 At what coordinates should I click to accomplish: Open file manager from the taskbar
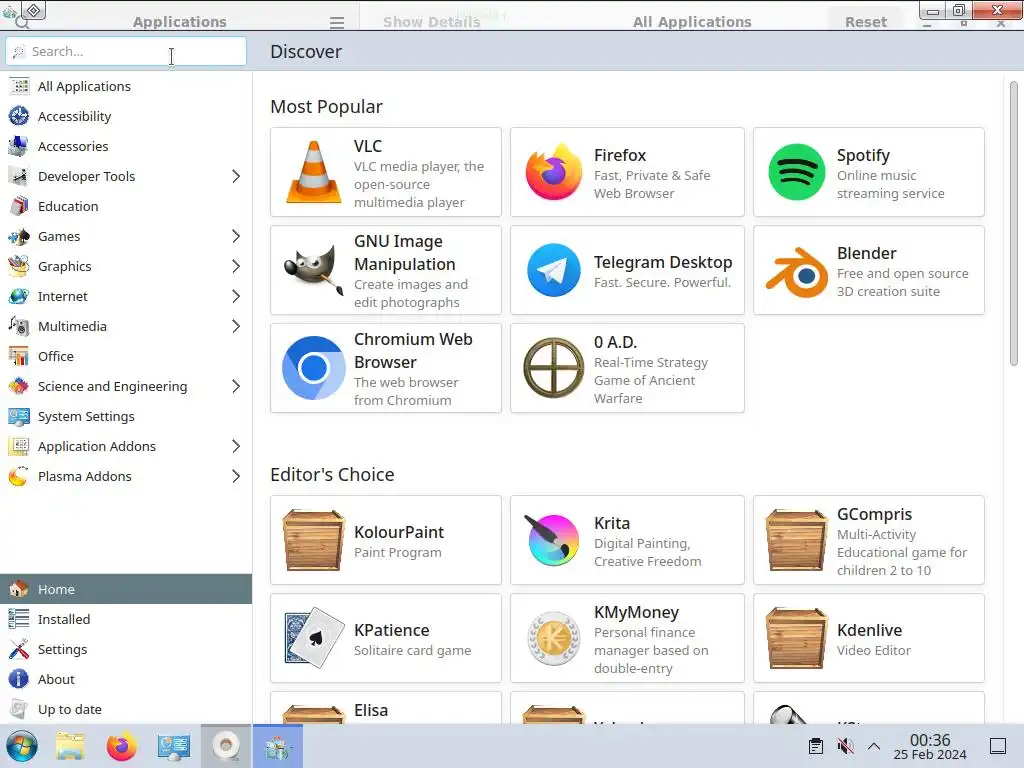[70, 746]
